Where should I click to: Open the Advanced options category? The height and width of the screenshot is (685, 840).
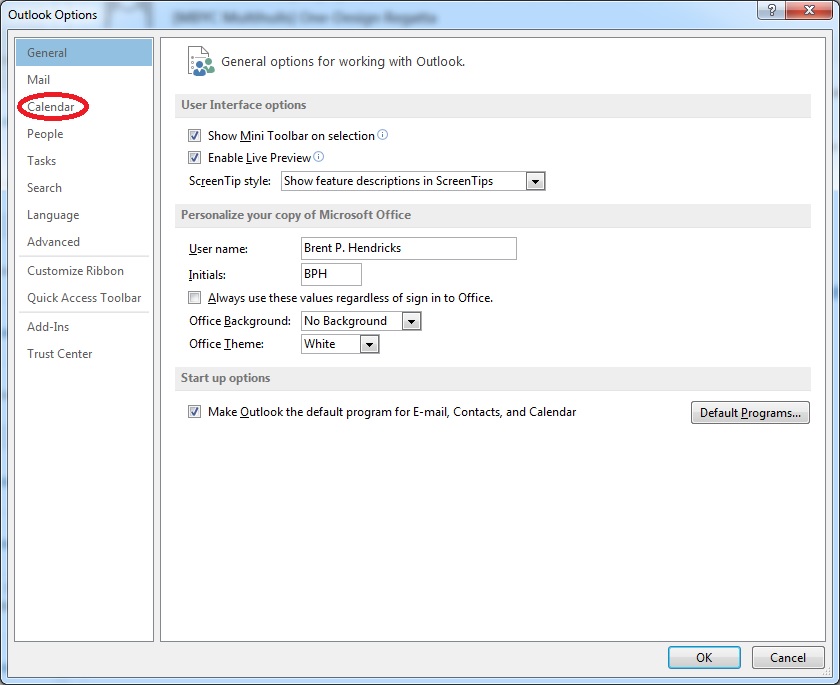click(84, 242)
